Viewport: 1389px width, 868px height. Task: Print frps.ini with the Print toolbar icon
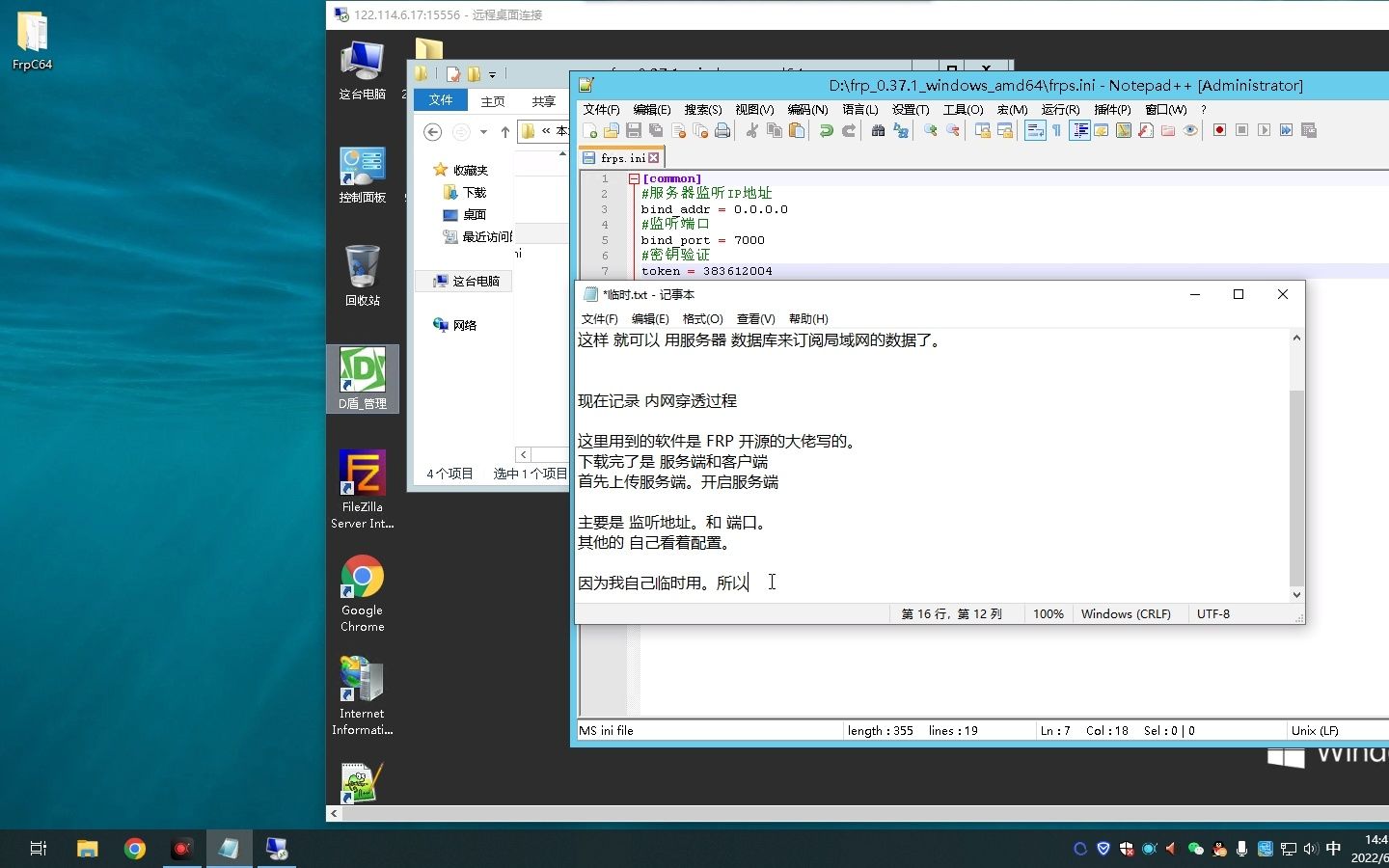point(722,129)
